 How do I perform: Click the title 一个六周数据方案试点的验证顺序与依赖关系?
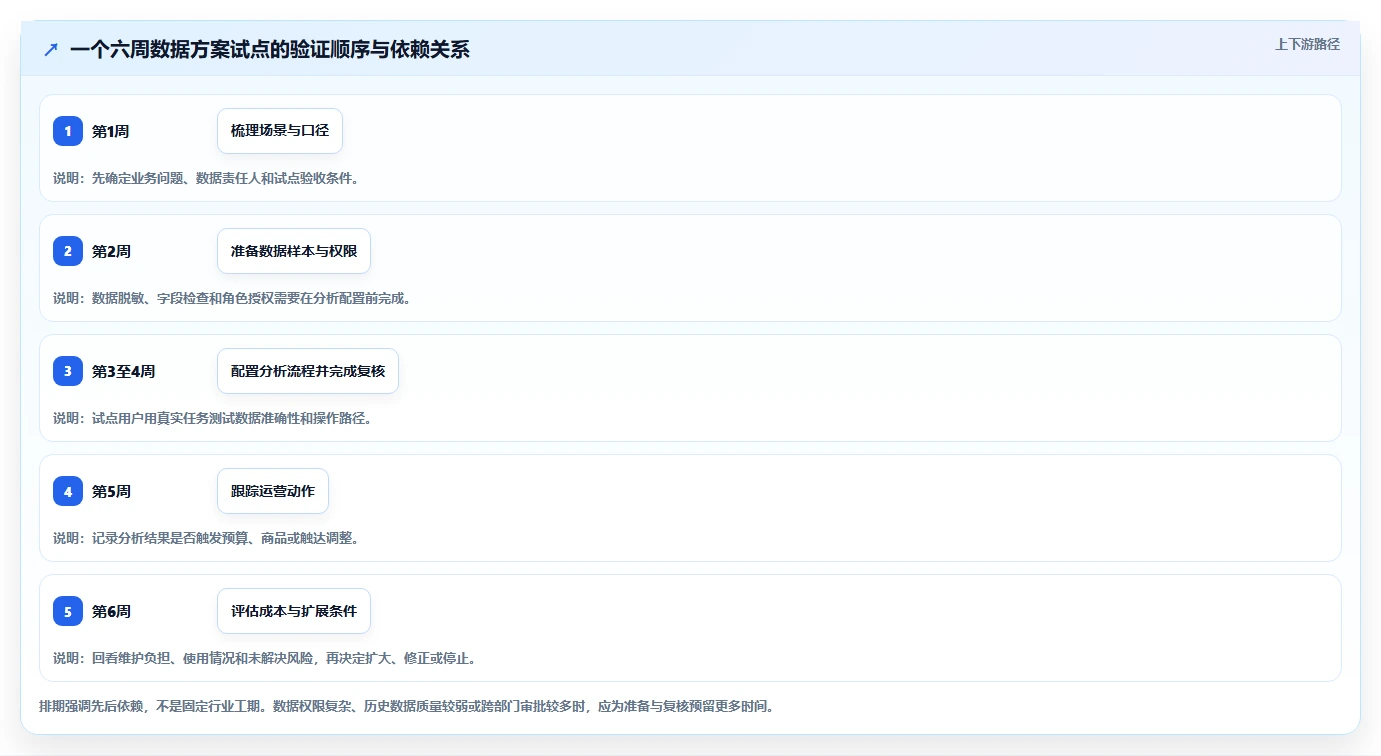[x=270, y=49]
